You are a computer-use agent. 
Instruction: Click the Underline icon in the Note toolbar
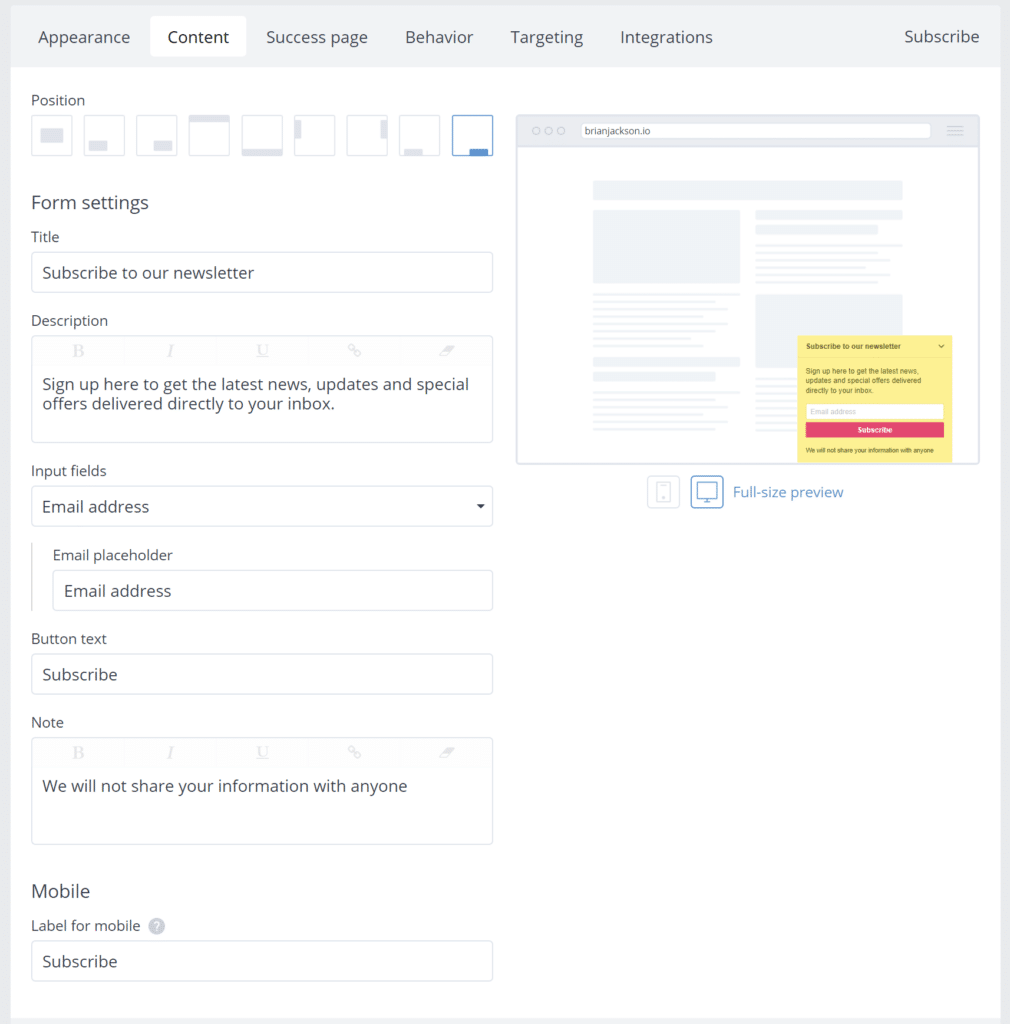262,753
